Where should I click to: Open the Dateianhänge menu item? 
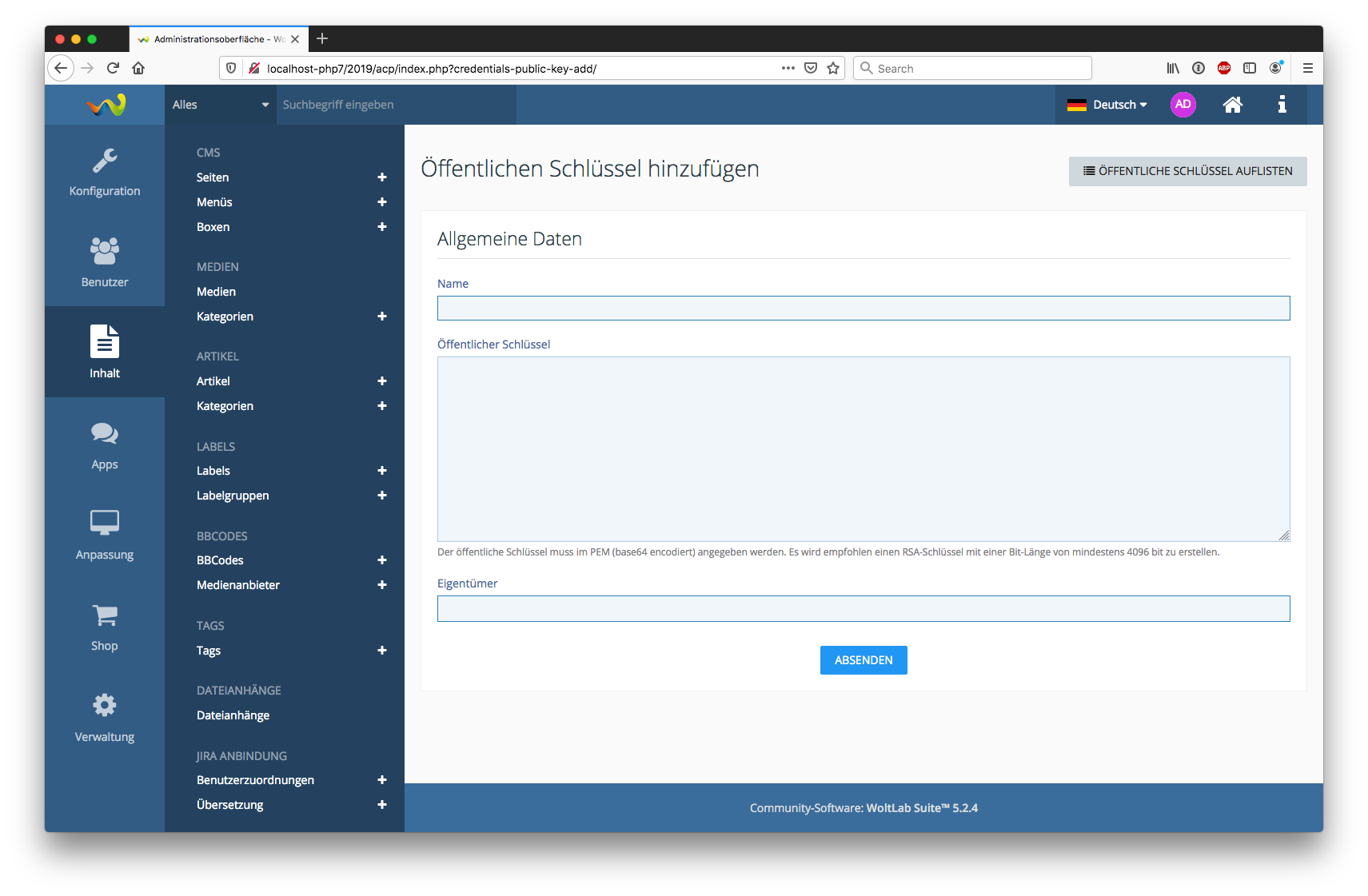[233, 715]
